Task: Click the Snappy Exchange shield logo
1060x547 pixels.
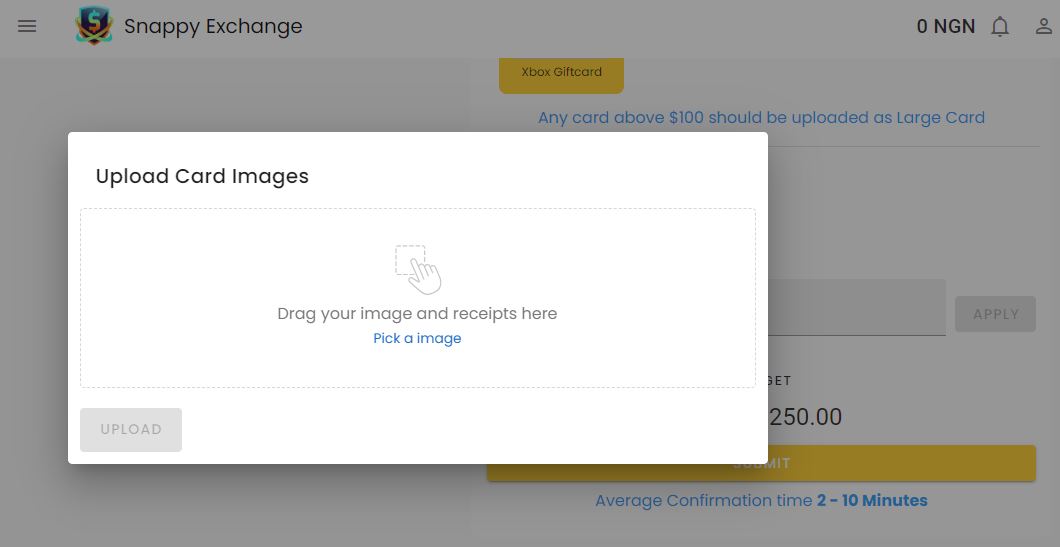Action: pos(94,26)
